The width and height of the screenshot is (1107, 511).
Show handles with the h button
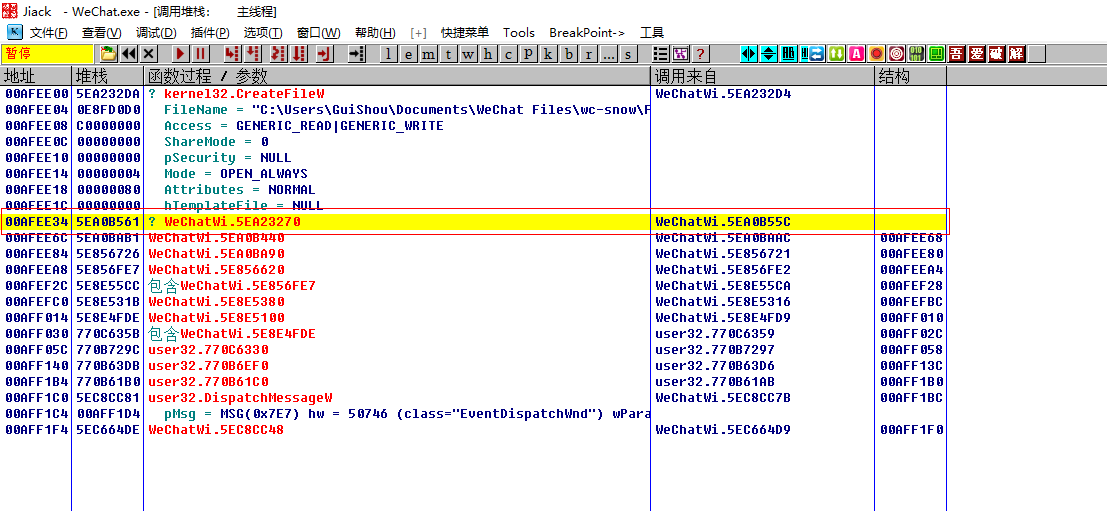click(488, 54)
